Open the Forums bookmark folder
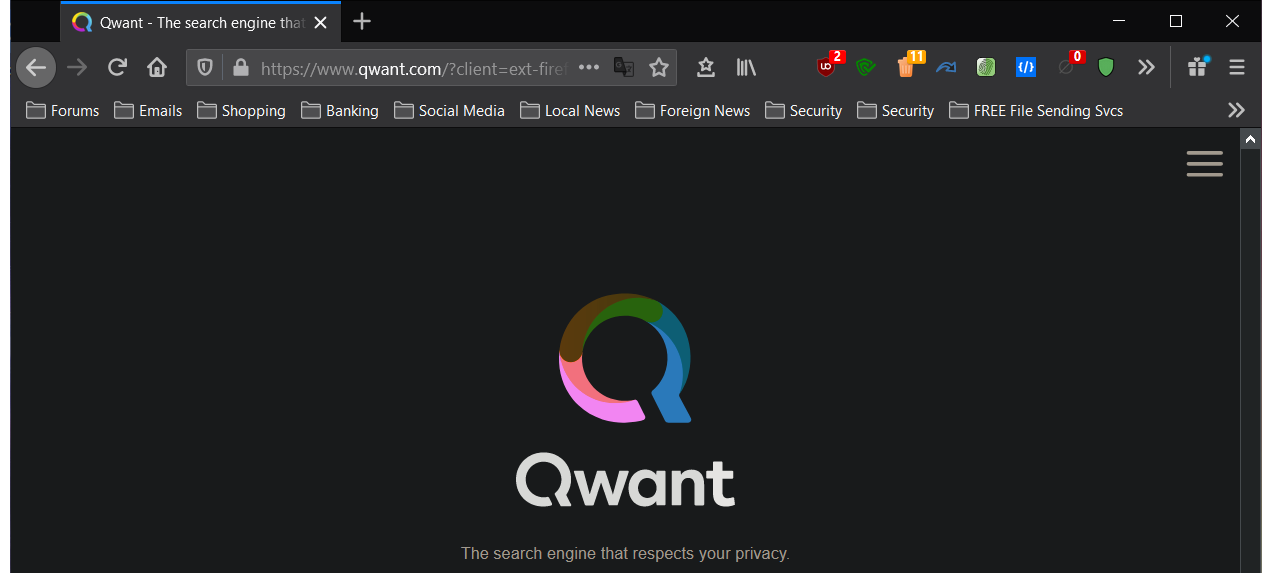The image size is (1280, 573). (x=63, y=111)
